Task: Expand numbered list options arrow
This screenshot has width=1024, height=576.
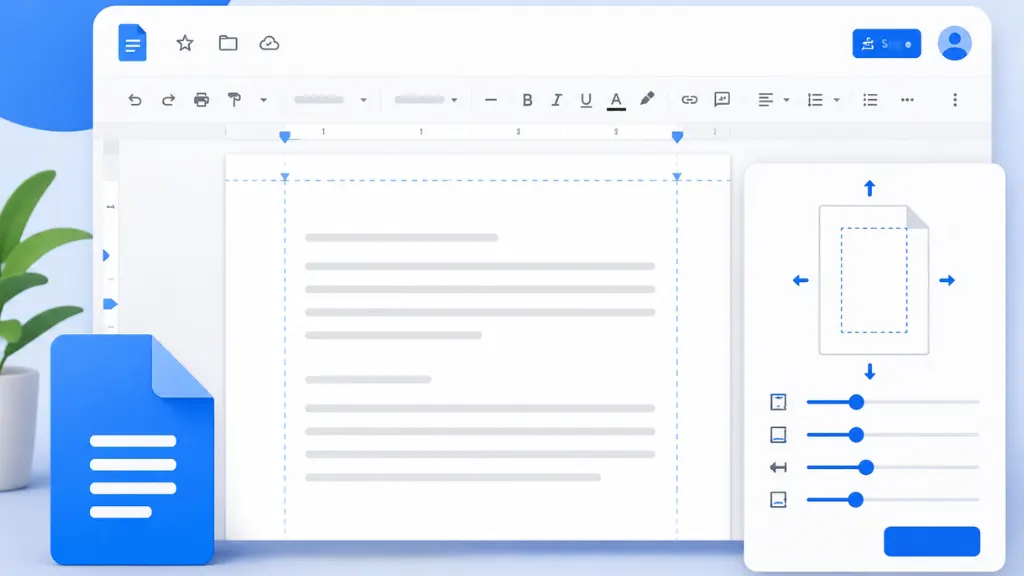Action: point(837,100)
